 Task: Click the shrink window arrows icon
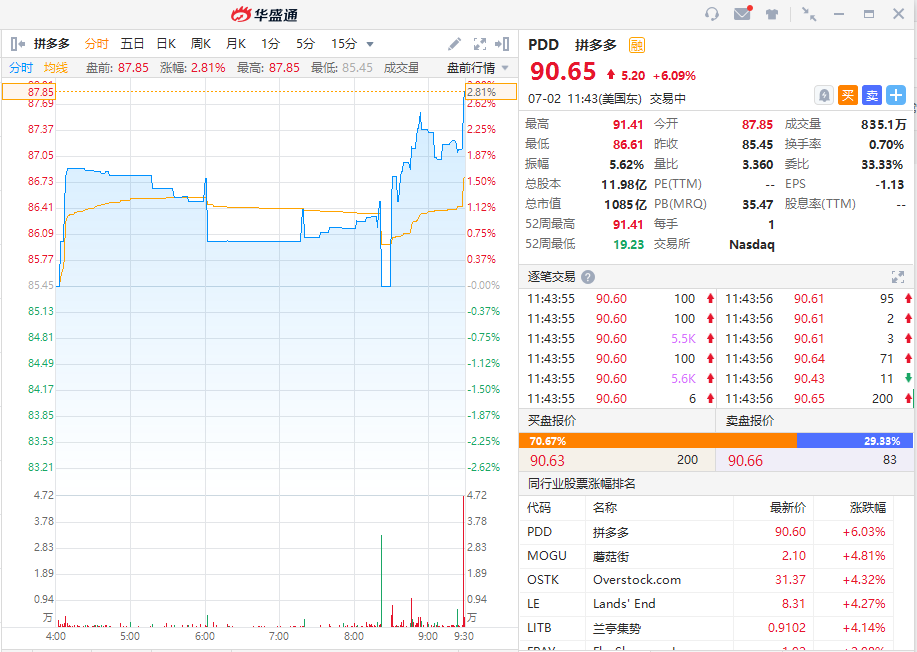click(x=809, y=14)
